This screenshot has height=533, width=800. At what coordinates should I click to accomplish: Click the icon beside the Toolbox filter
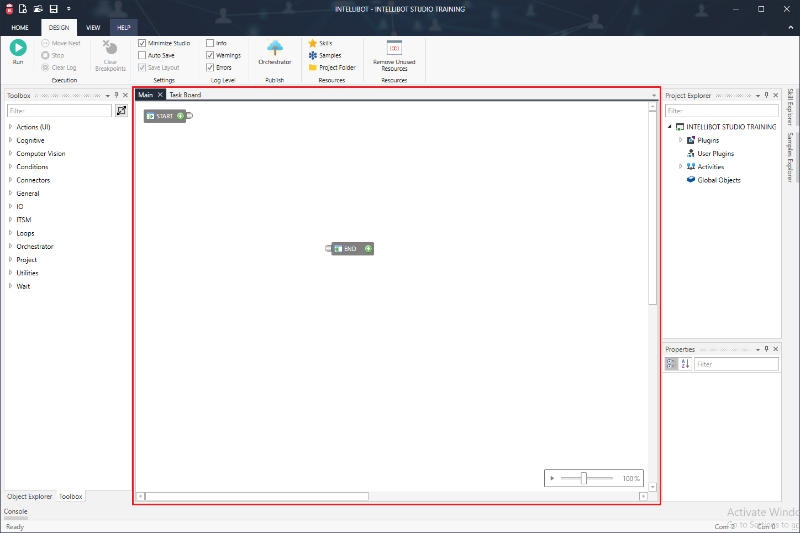click(x=121, y=110)
